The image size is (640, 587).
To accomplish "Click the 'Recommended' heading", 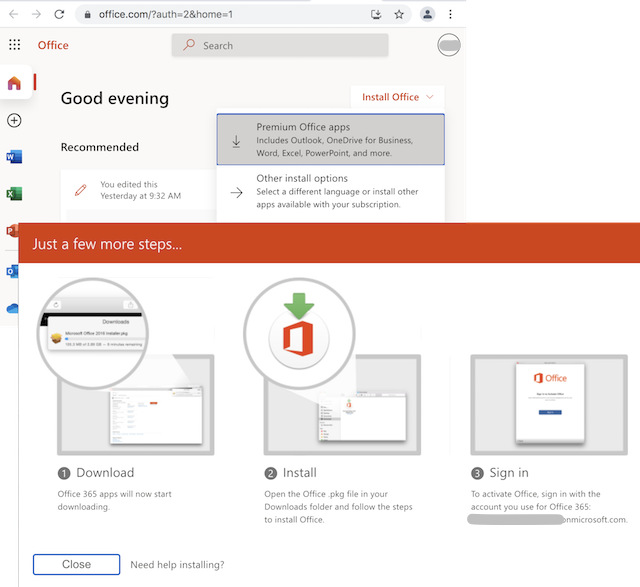I will 100,147.
